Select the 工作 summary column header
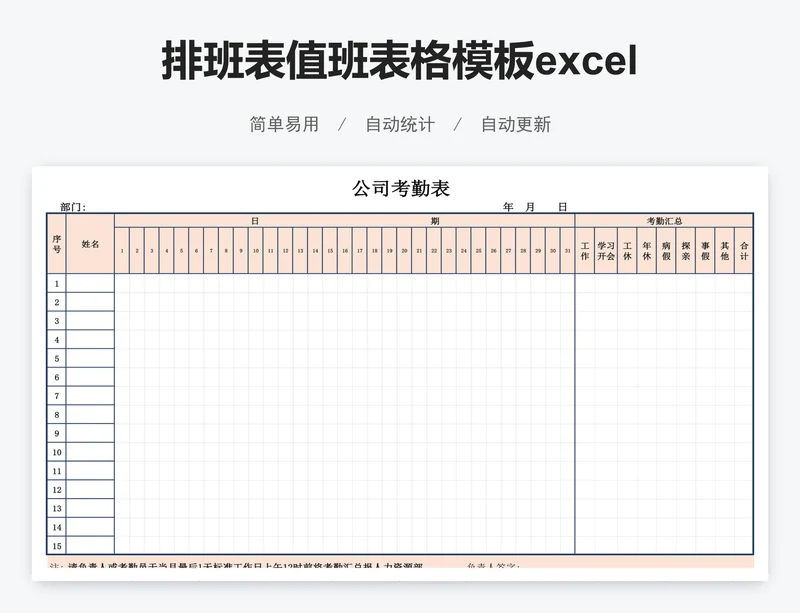 (585, 251)
